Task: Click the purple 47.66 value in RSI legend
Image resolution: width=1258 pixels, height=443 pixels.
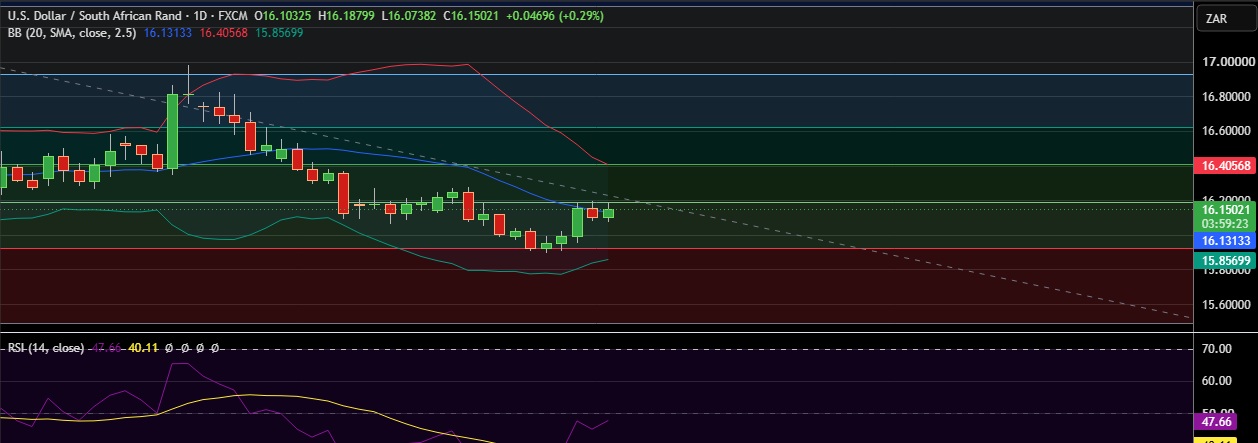Action: coord(106,348)
